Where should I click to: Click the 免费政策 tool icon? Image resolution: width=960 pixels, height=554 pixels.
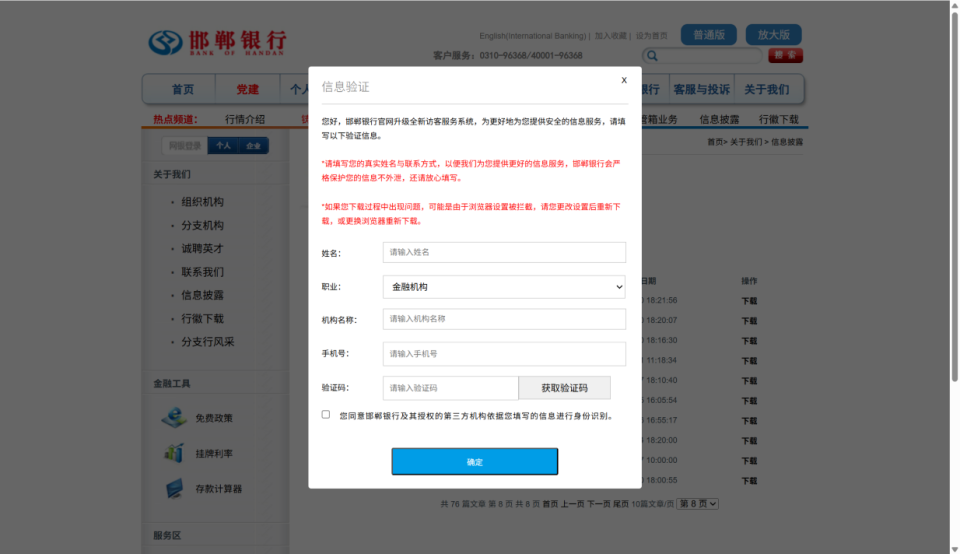[174, 417]
